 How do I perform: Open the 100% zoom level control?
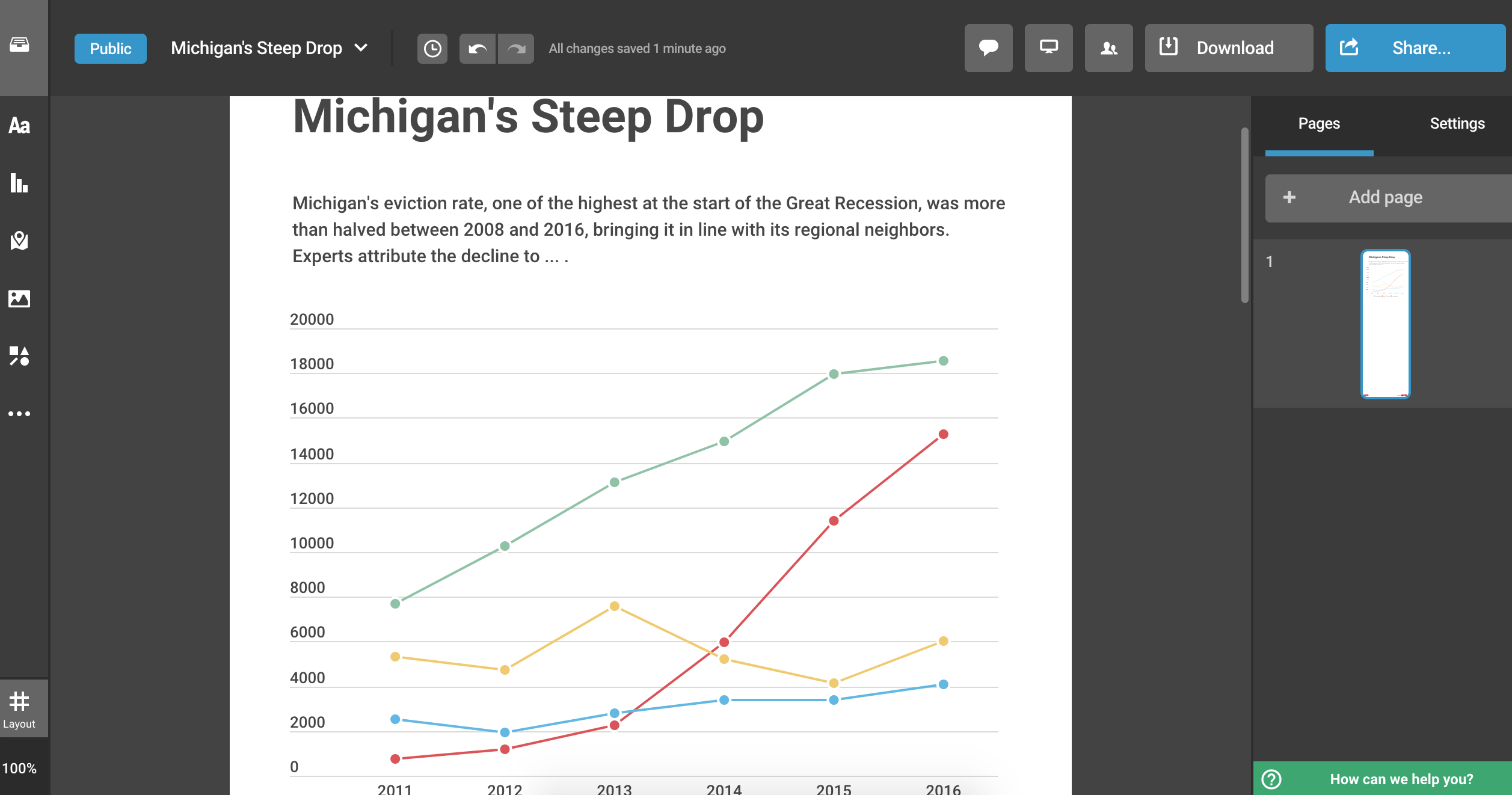(19, 768)
